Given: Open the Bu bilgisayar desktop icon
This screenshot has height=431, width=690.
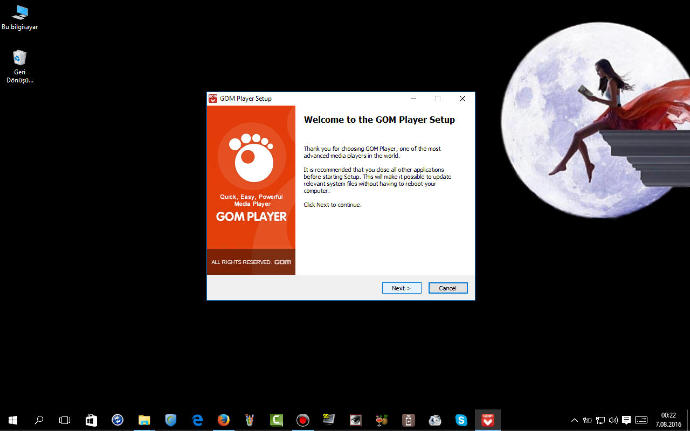Looking at the screenshot, I should point(20,18).
